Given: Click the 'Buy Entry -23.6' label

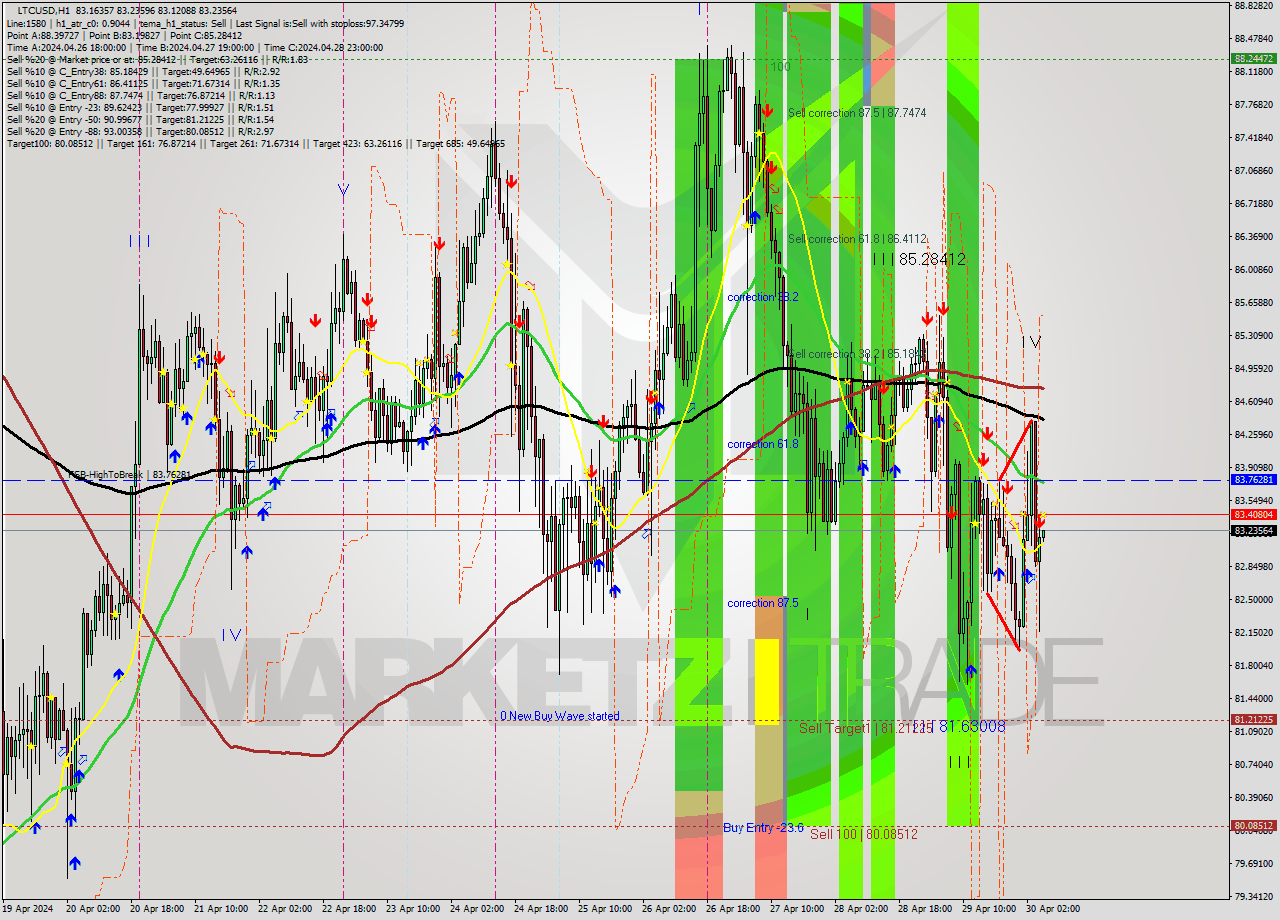Looking at the screenshot, I should 764,828.
